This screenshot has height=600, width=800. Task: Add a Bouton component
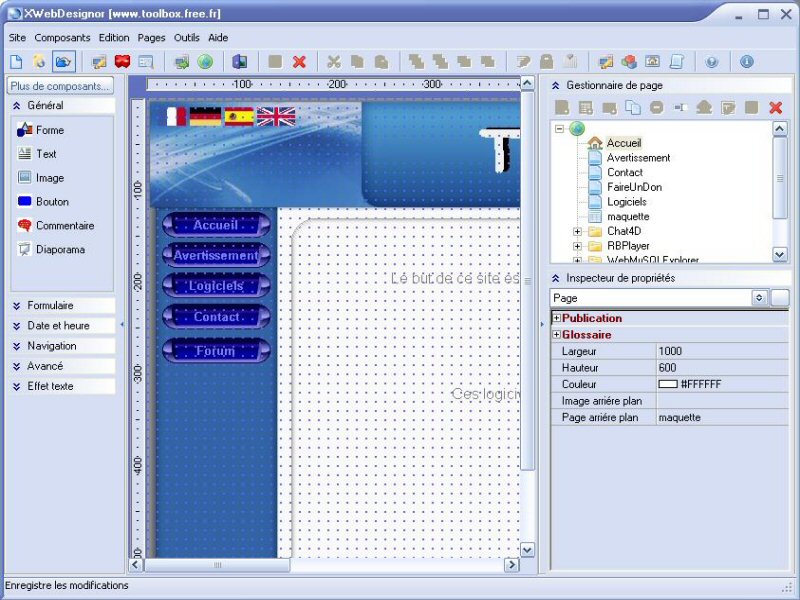point(43,202)
